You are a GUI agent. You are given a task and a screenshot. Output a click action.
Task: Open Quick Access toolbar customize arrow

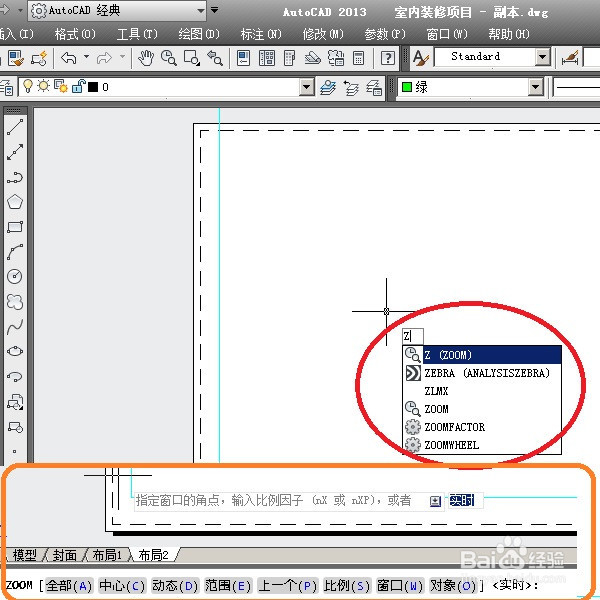click(x=215, y=10)
